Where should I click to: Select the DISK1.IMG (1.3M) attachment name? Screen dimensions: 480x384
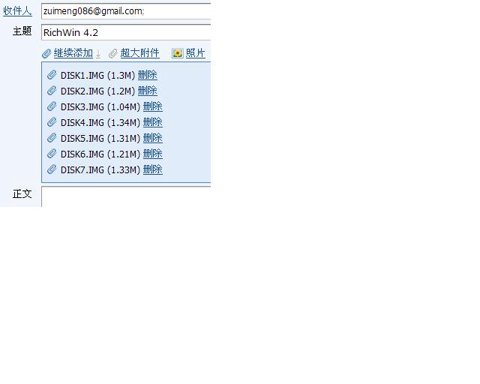[x=98, y=76]
